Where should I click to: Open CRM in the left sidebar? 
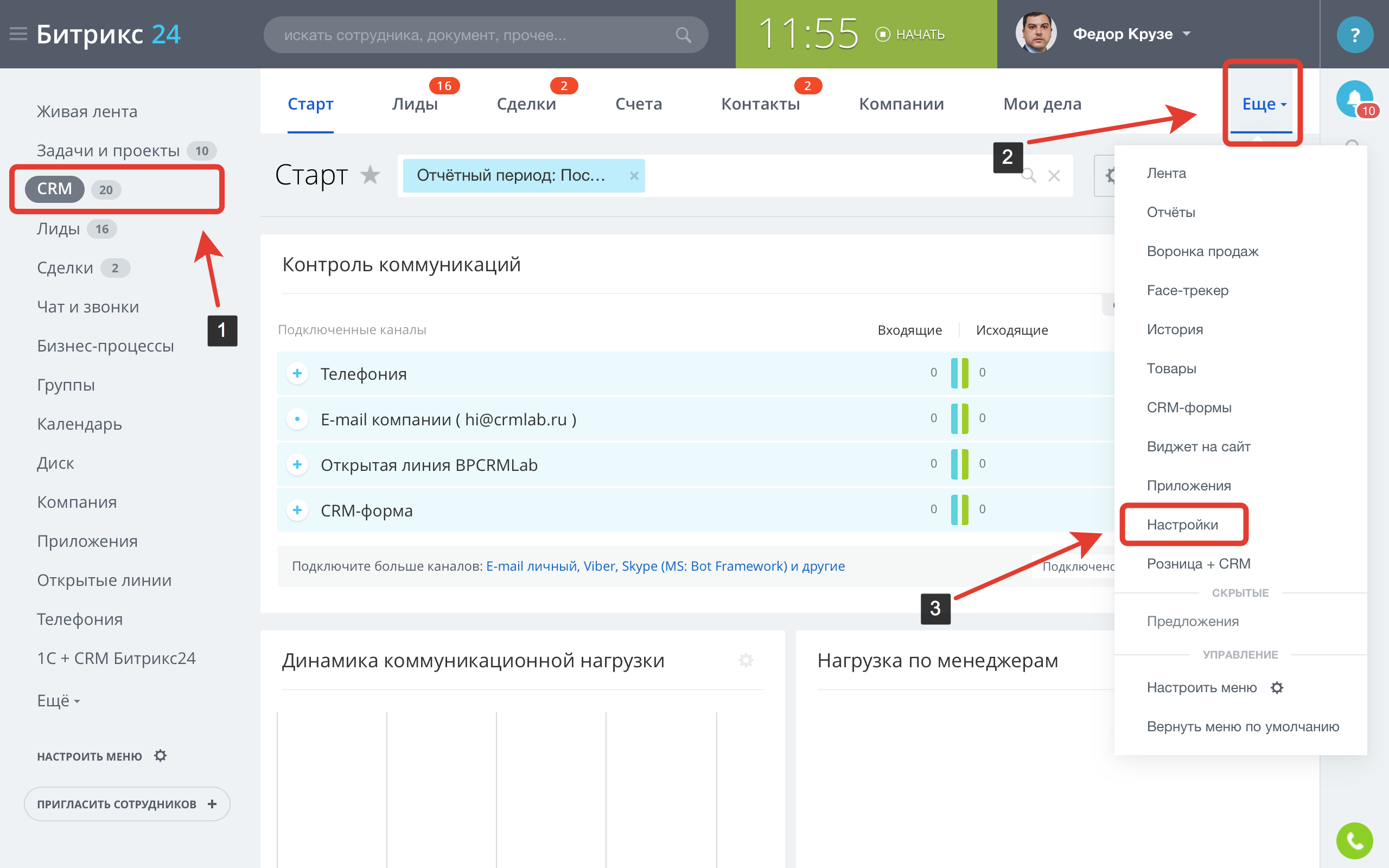54,189
